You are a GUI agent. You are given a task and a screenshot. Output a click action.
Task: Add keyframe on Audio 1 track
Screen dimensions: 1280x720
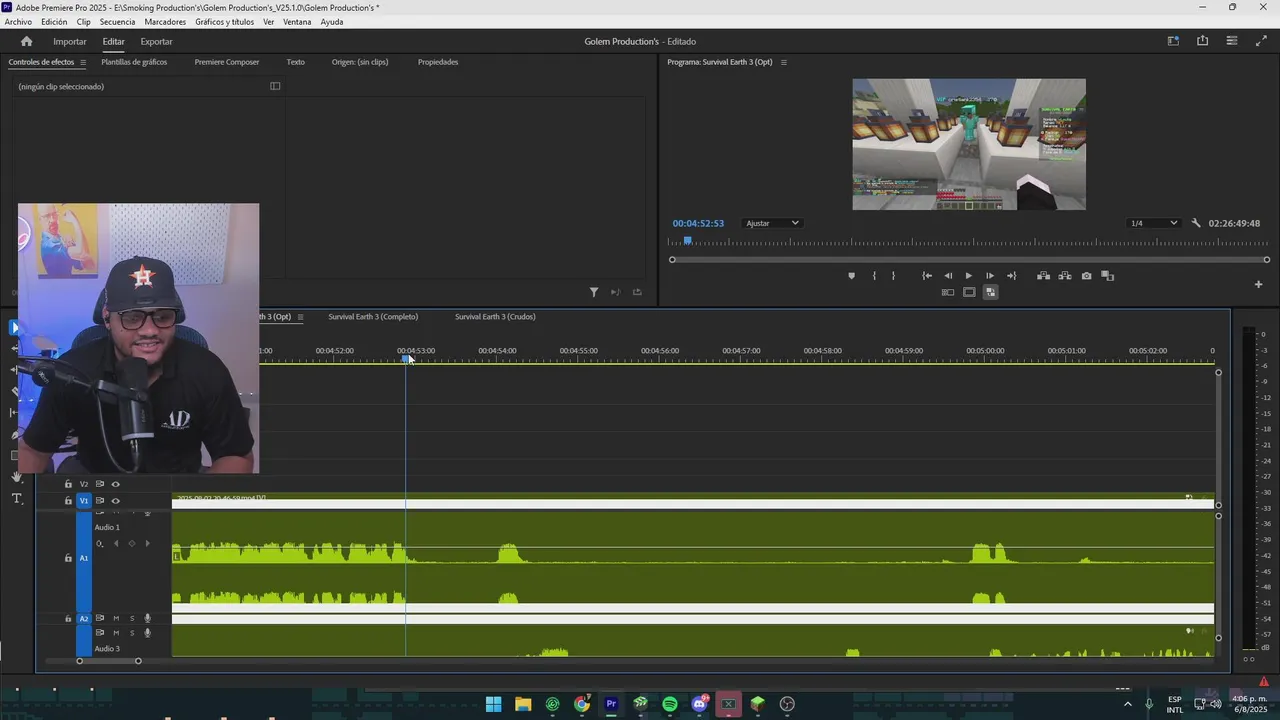tap(131, 544)
